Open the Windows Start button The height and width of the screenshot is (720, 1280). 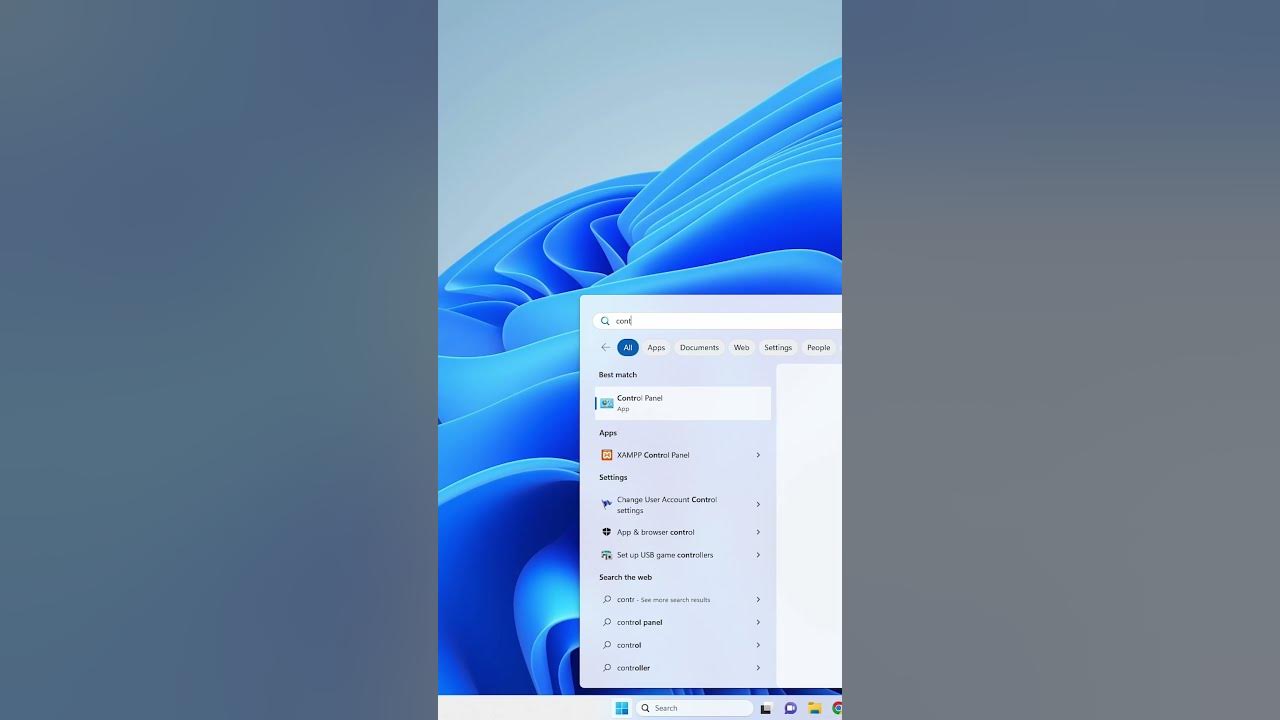[x=622, y=708]
